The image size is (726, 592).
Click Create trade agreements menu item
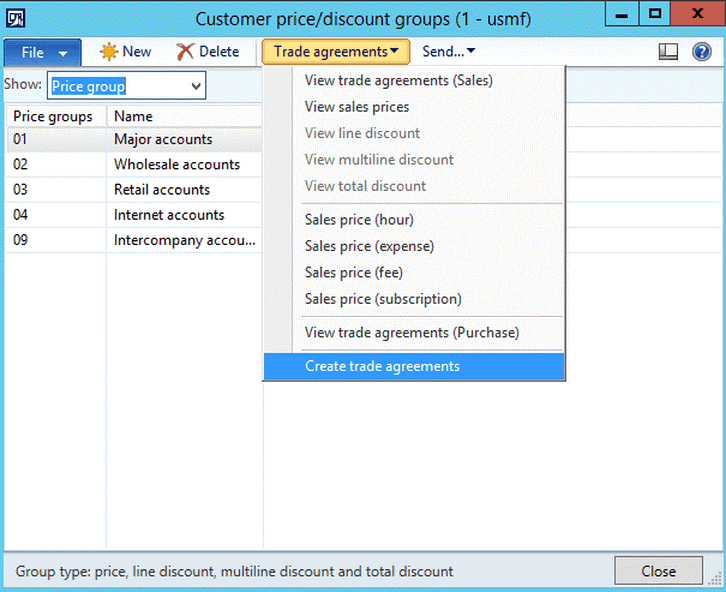(414, 366)
